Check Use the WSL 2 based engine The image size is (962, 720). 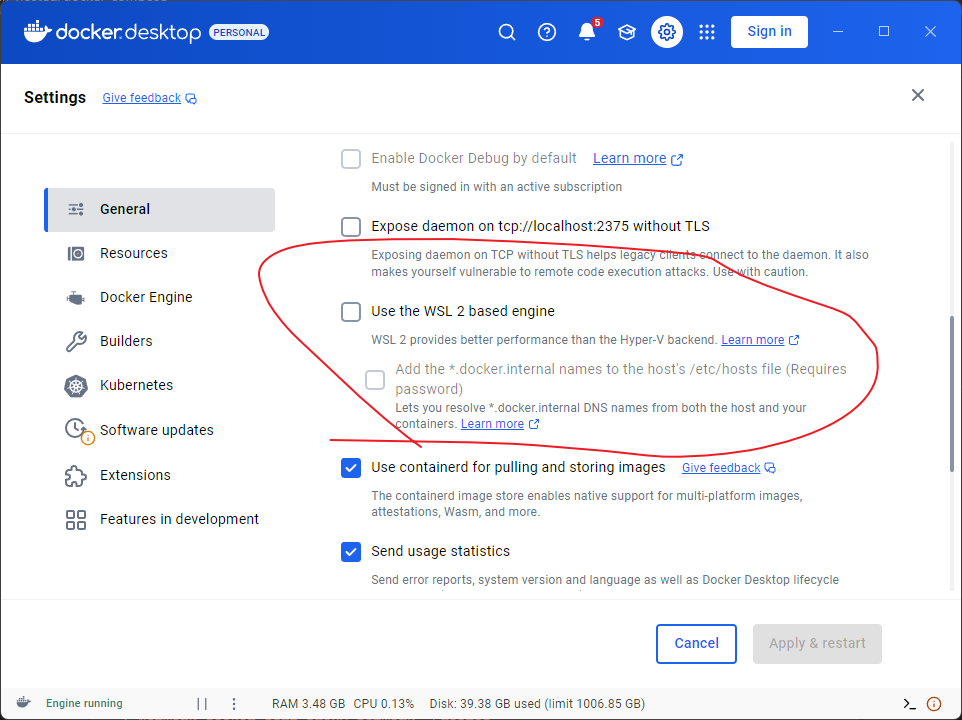coord(351,312)
